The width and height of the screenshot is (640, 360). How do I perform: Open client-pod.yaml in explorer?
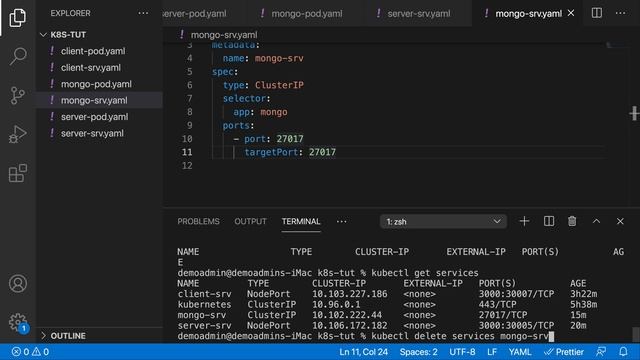100,51
